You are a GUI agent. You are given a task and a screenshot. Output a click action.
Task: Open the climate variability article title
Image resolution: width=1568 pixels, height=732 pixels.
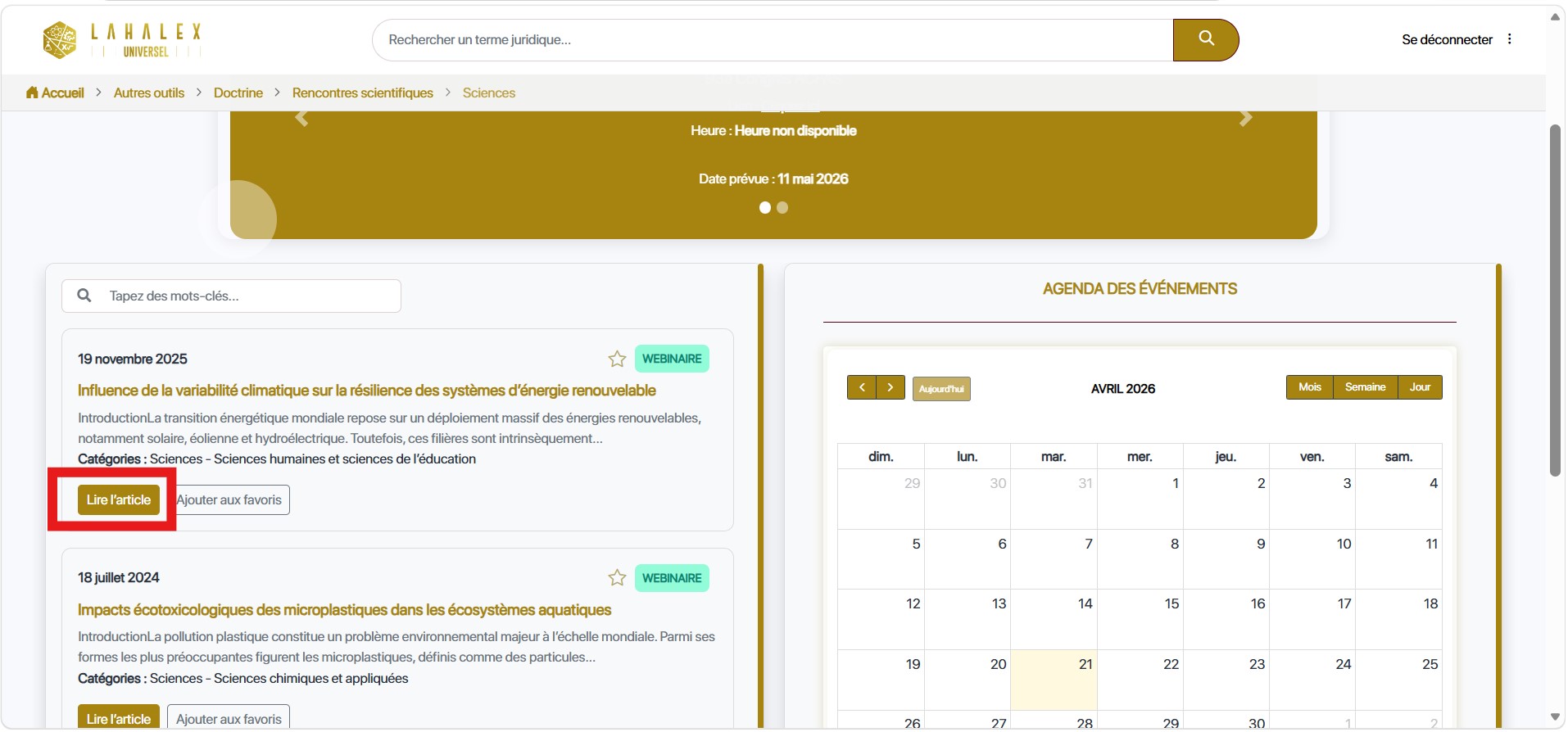coord(367,391)
